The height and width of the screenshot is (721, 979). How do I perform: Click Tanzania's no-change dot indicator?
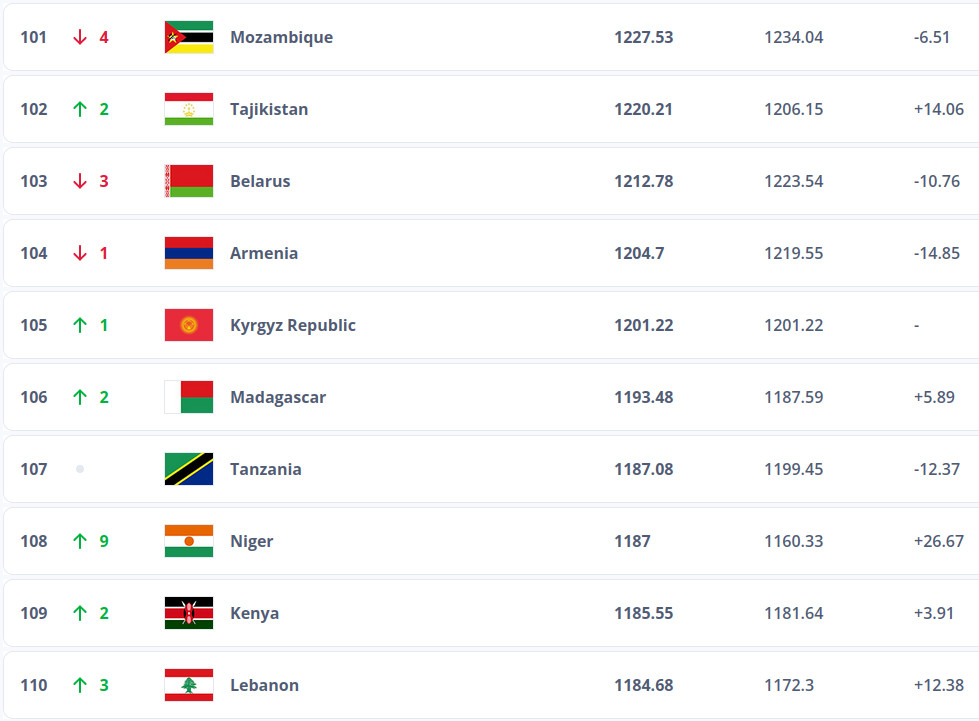tap(80, 469)
